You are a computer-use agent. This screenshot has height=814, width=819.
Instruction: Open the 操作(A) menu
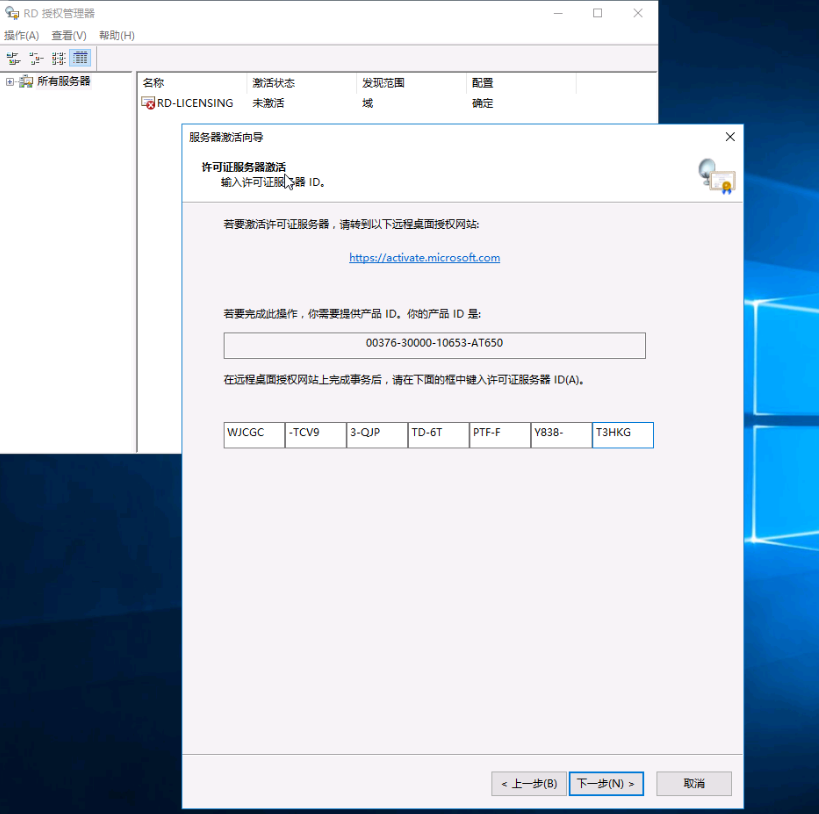[x=21, y=35]
